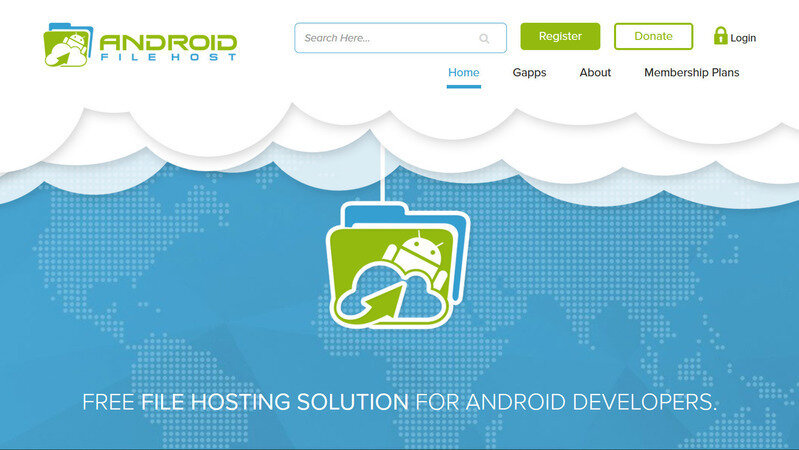This screenshot has width=799, height=450.
Task: Click the green padlock login icon
Action: (x=720, y=36)
